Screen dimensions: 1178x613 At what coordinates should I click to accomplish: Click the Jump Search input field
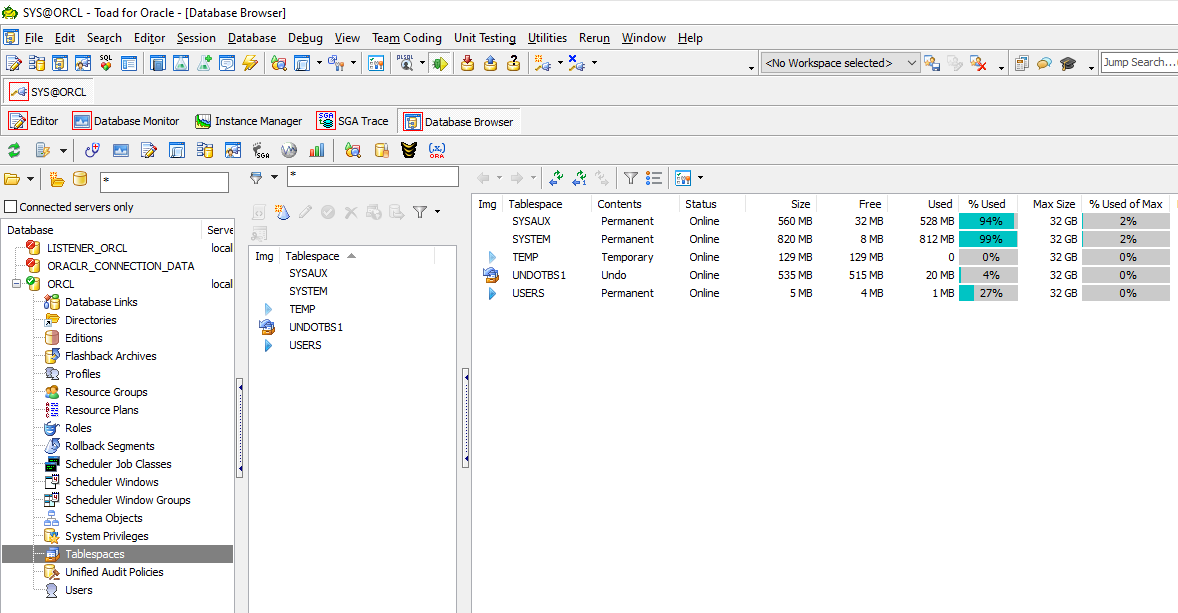(1138, 62)
